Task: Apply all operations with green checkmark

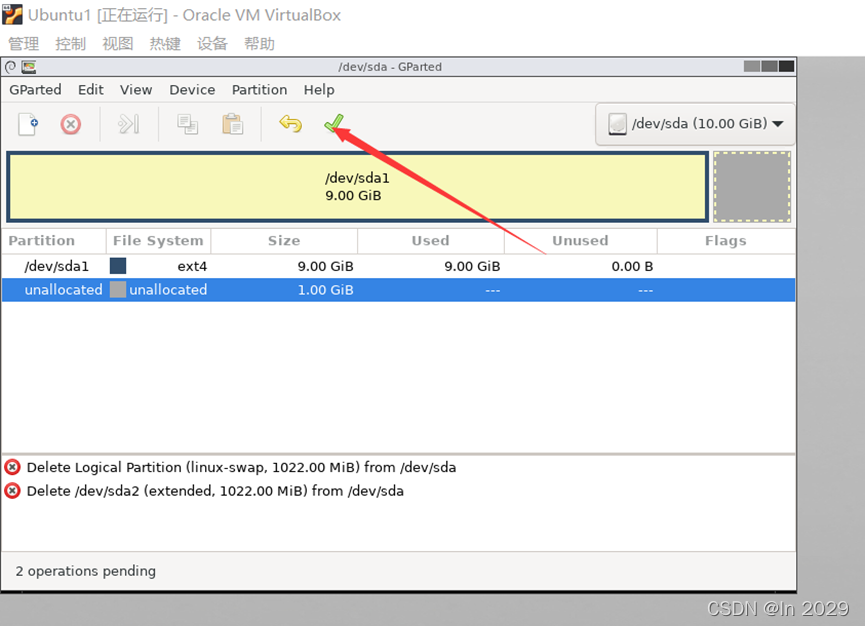Action: click(334, 124)
